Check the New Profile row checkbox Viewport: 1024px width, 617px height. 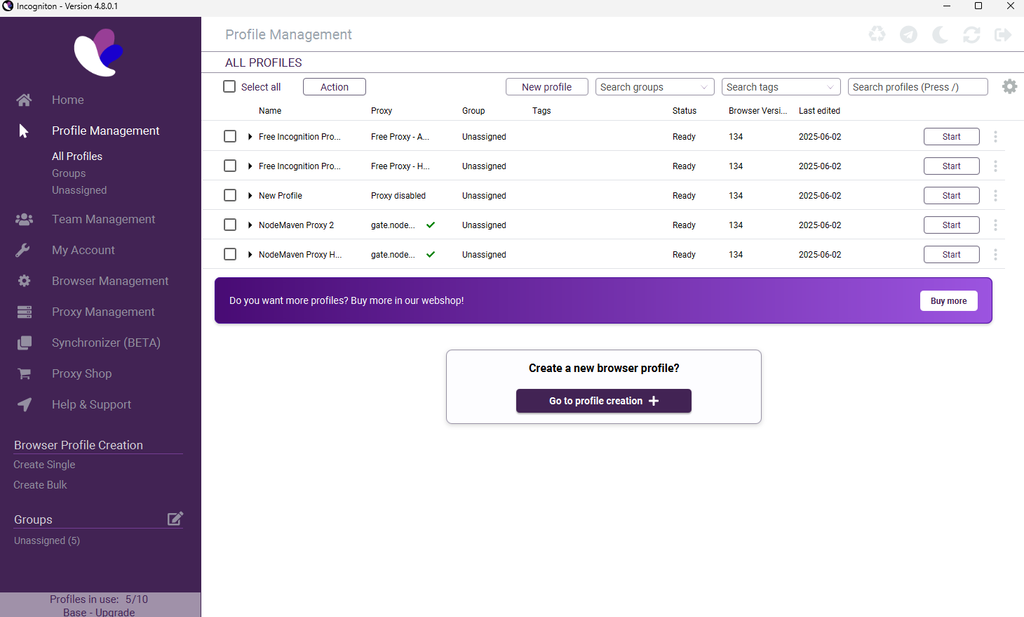click(x=229, y=195)
